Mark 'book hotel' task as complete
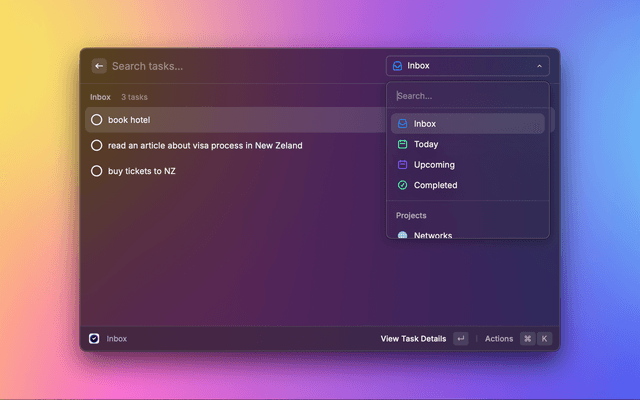Image resolution: width=640 pixels, height=400 pixels. (97, 120)
